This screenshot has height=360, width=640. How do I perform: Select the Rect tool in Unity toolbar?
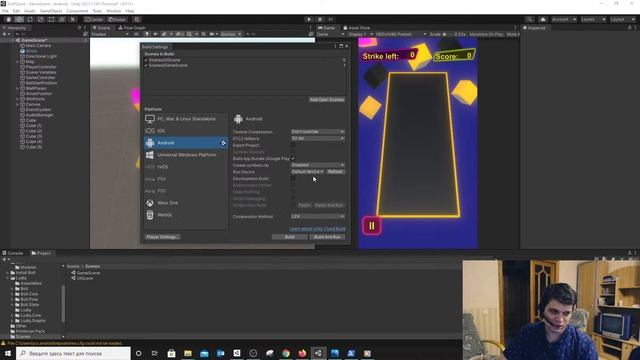(51, 19)
